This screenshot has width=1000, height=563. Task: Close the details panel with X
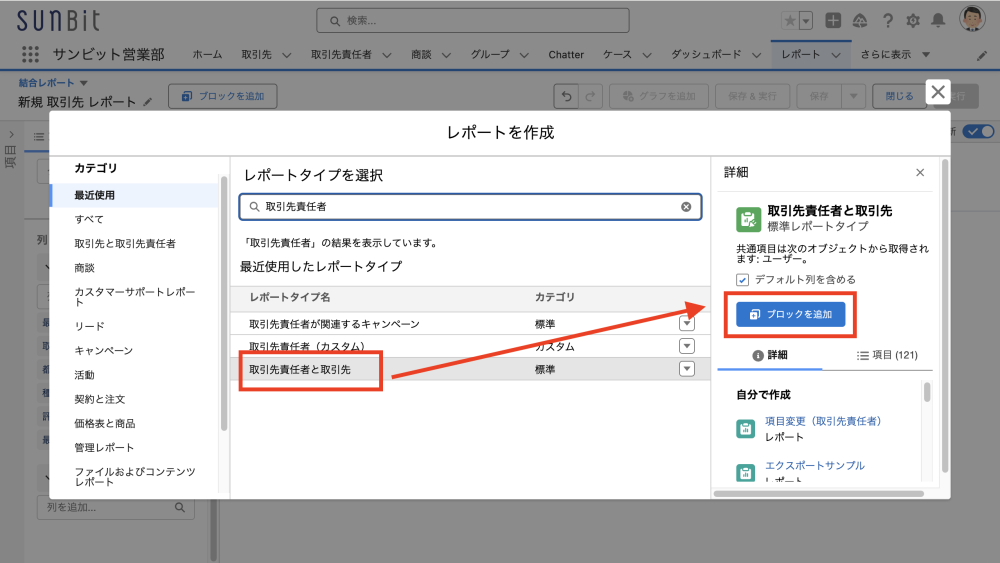(x=920, y=173)
